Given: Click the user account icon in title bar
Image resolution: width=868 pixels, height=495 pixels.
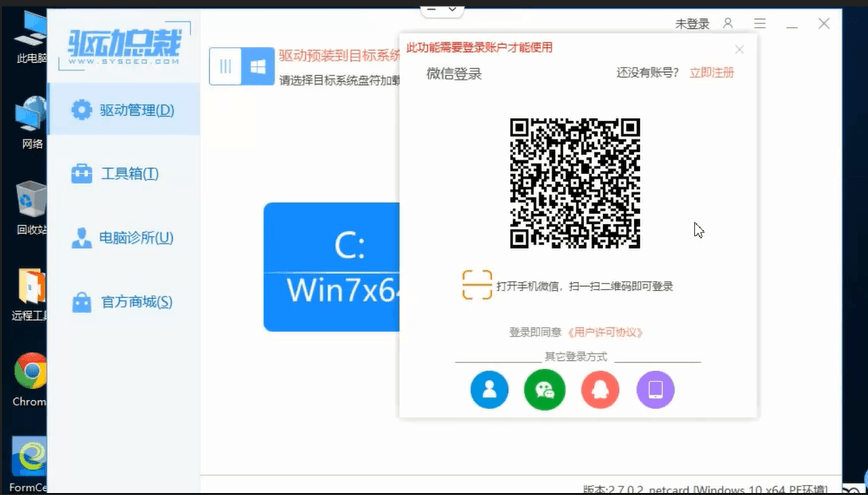Looking at the screenshot, I should 728,23.
